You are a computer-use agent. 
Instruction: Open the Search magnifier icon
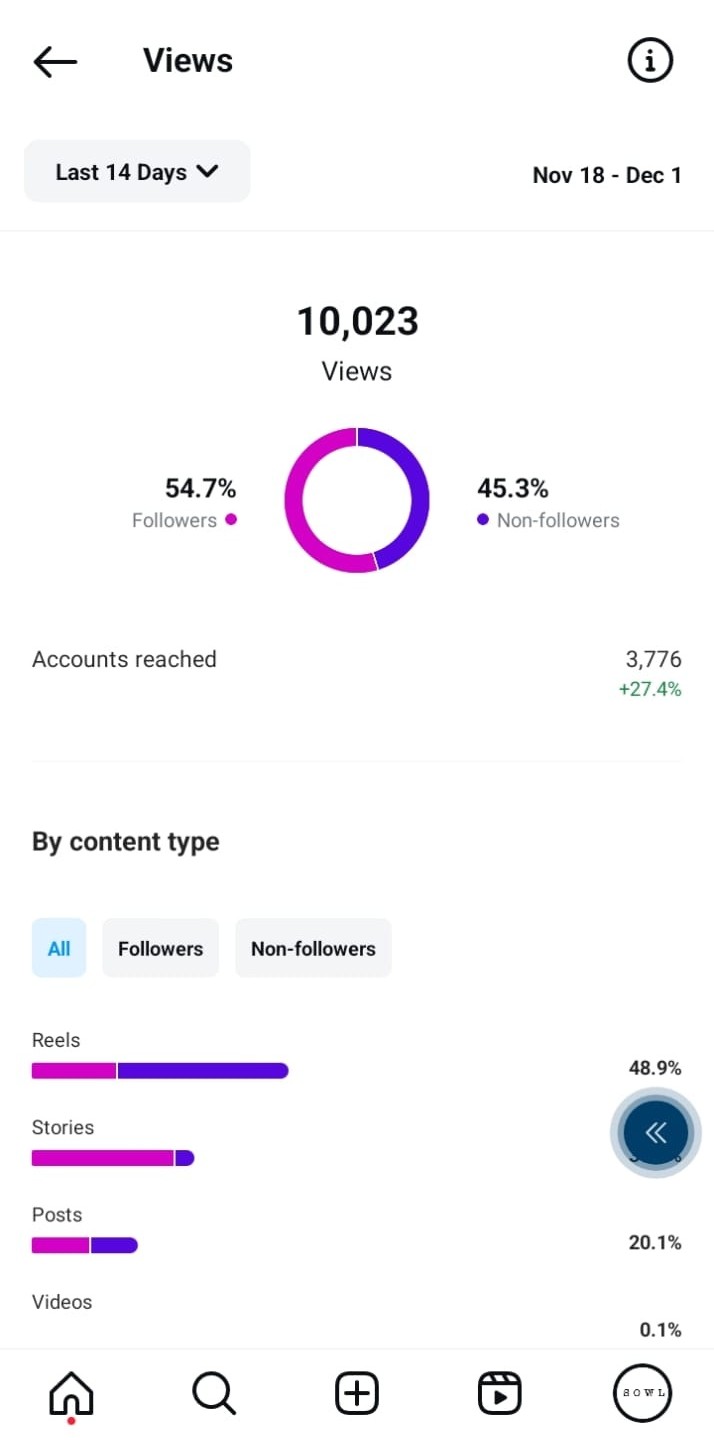214,1393
